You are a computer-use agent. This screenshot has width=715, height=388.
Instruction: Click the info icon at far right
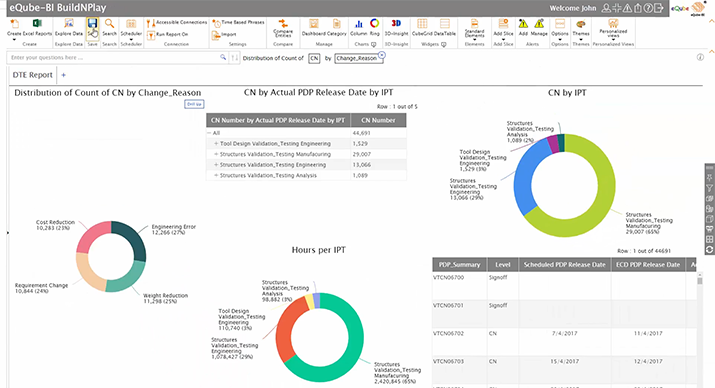click(x=700, y=57)
